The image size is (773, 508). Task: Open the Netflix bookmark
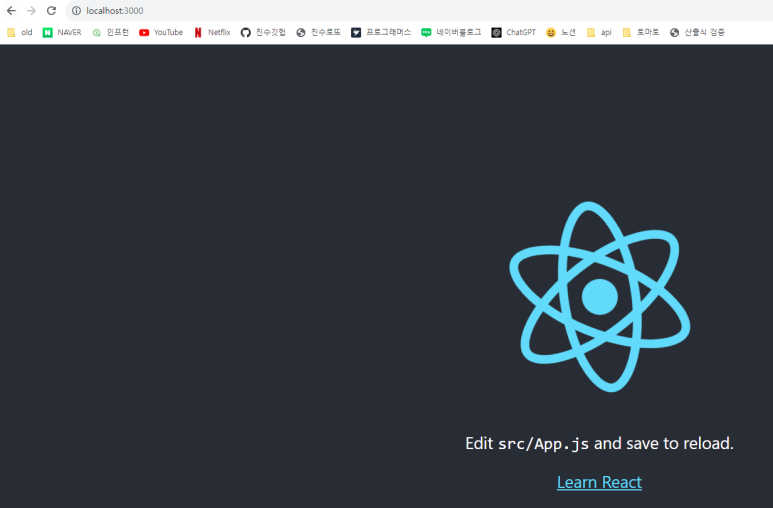point(212,33)
